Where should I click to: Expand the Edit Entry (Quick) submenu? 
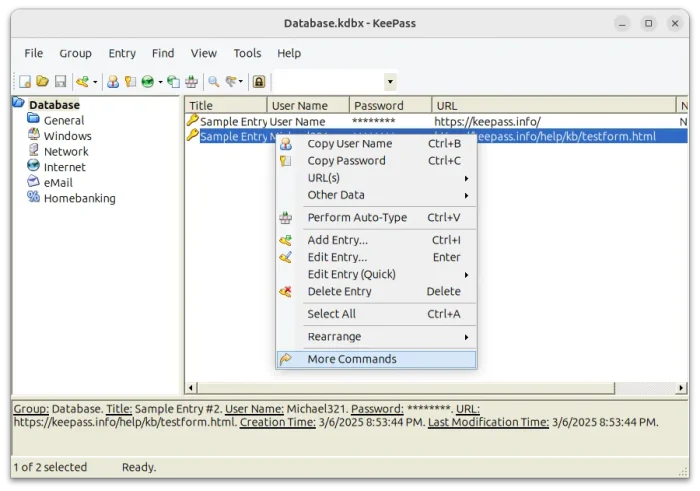376,275
